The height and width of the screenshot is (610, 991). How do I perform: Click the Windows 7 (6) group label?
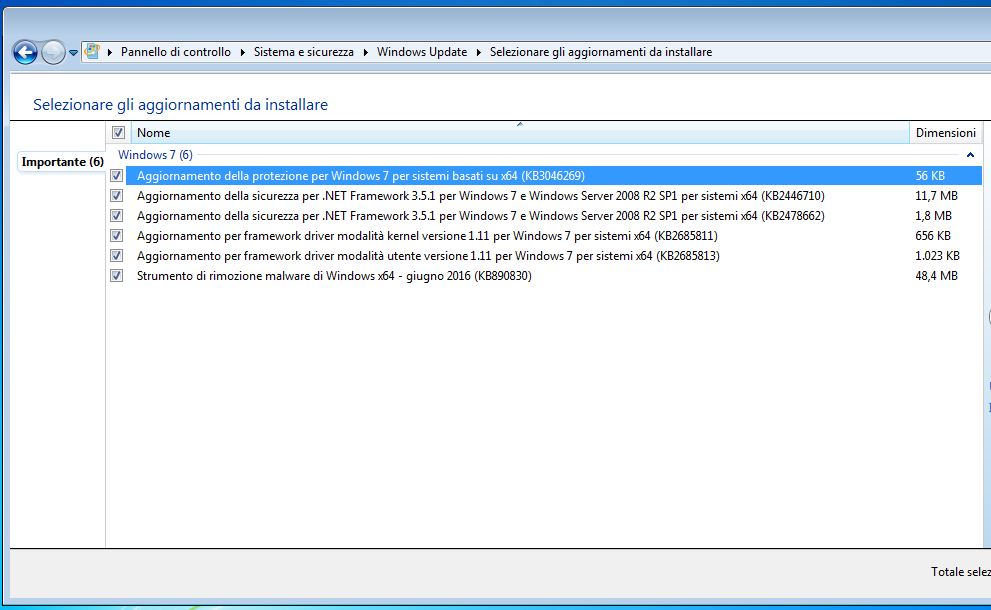[155, 154]
